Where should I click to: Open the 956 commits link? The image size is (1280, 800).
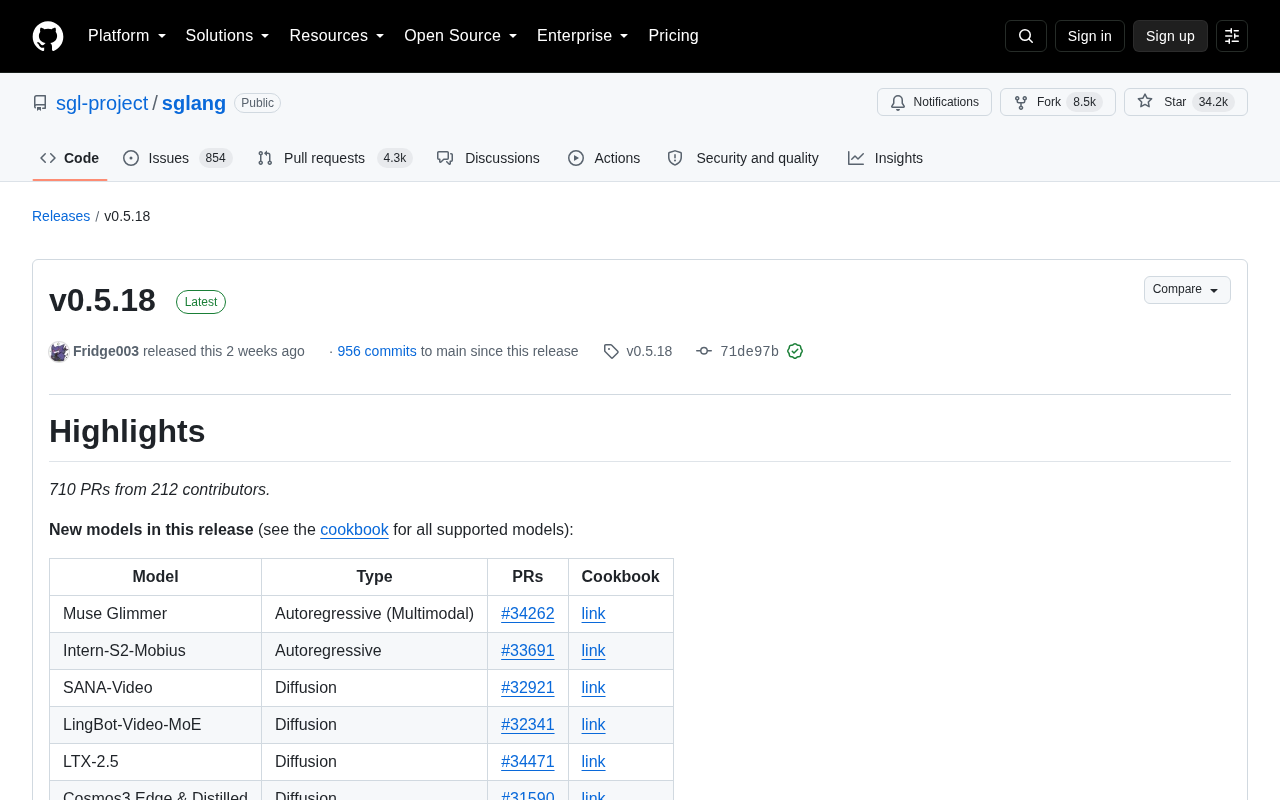[x=377, y=351]
